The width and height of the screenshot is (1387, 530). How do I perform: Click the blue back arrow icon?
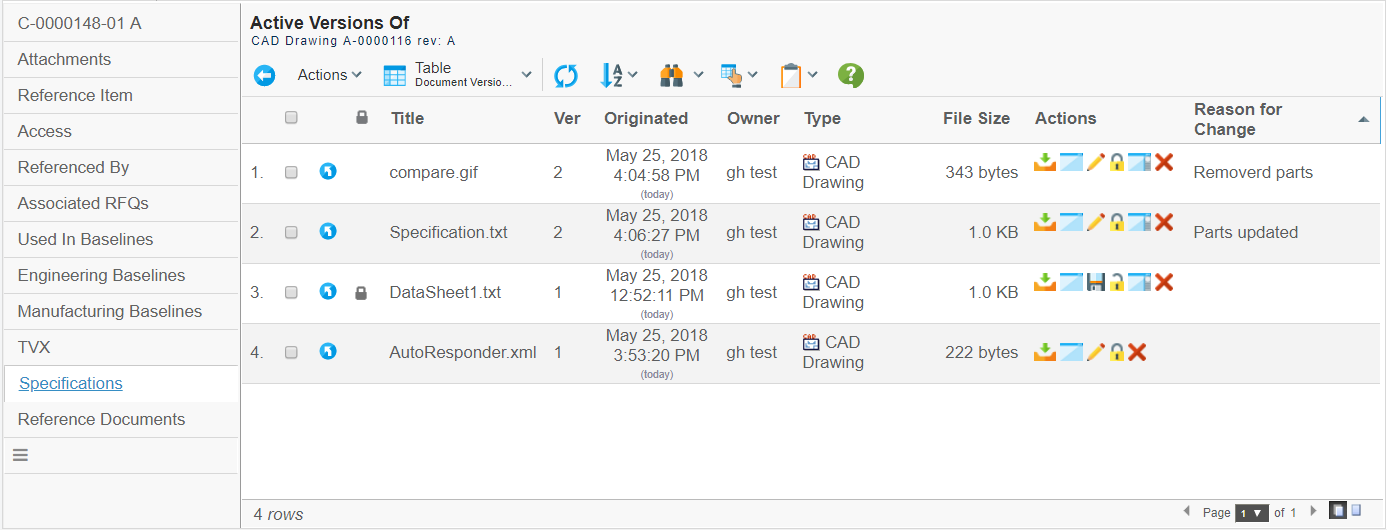(264, 76)
